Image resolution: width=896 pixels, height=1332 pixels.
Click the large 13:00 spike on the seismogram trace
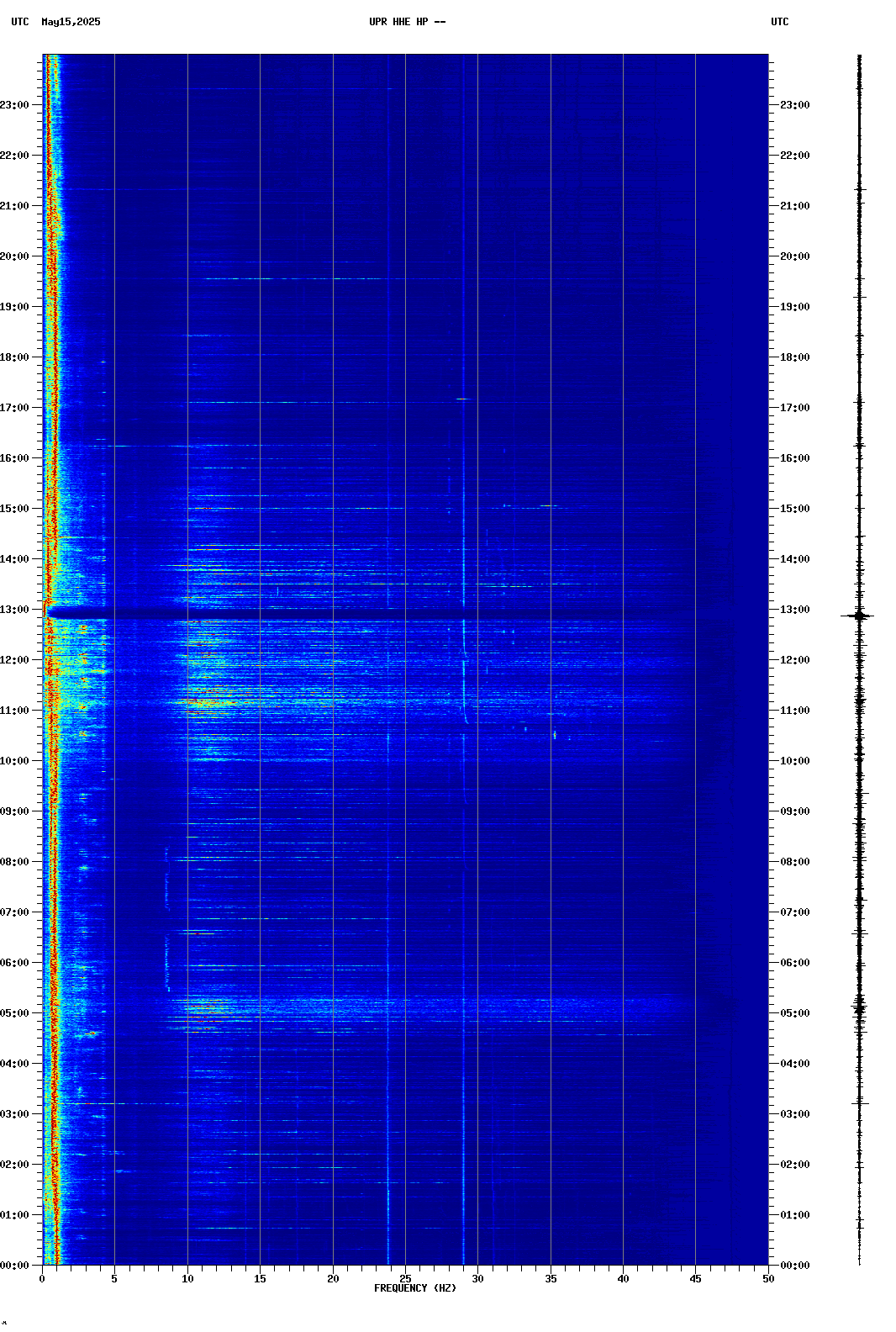tap(858, 616)
